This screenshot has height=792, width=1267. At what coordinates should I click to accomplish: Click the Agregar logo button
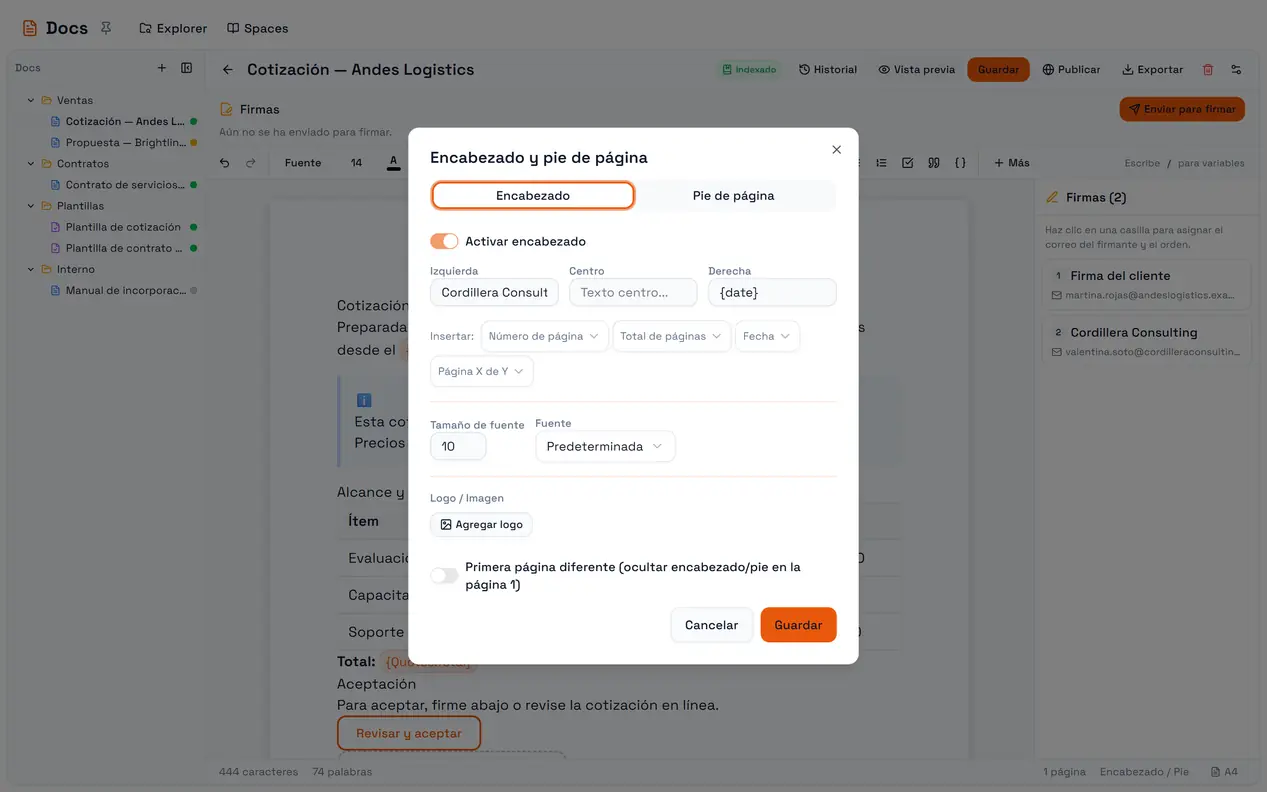481,524
